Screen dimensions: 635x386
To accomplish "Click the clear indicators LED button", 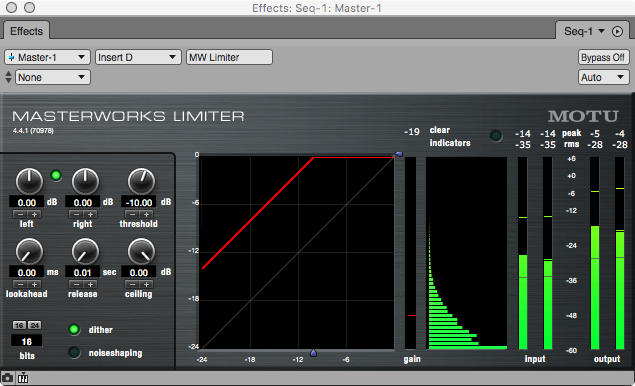I will 496,135.
